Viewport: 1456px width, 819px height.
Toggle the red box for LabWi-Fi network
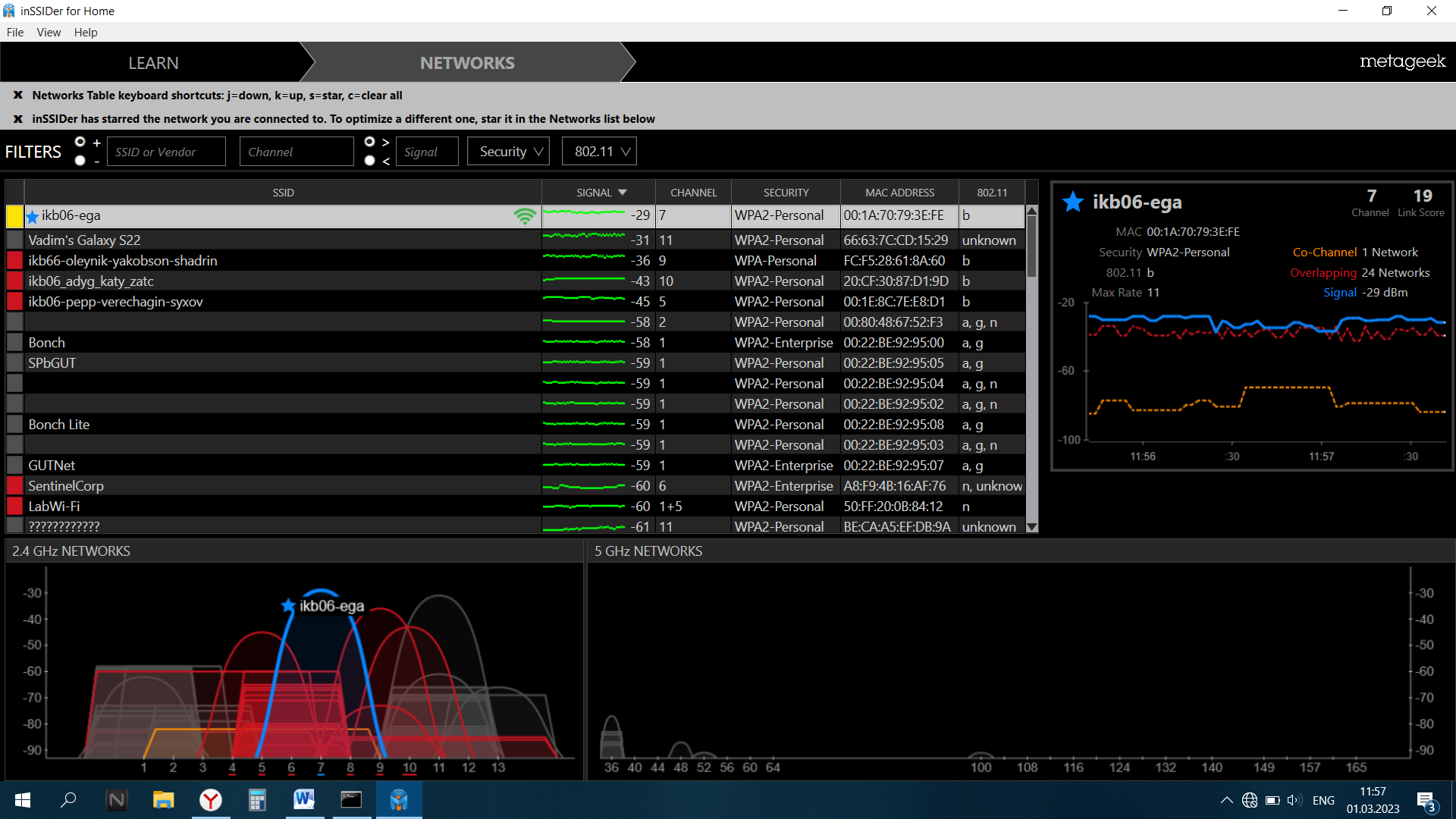pos(14,507)
